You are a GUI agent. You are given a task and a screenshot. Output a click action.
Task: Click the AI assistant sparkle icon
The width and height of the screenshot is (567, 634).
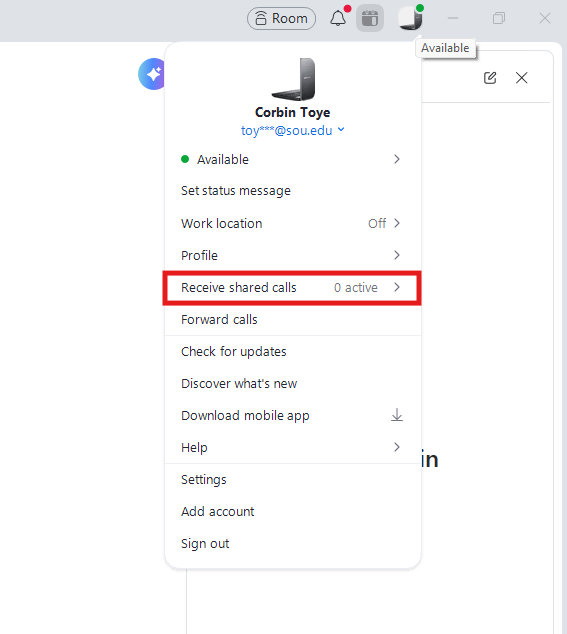[x=152, y=74]
